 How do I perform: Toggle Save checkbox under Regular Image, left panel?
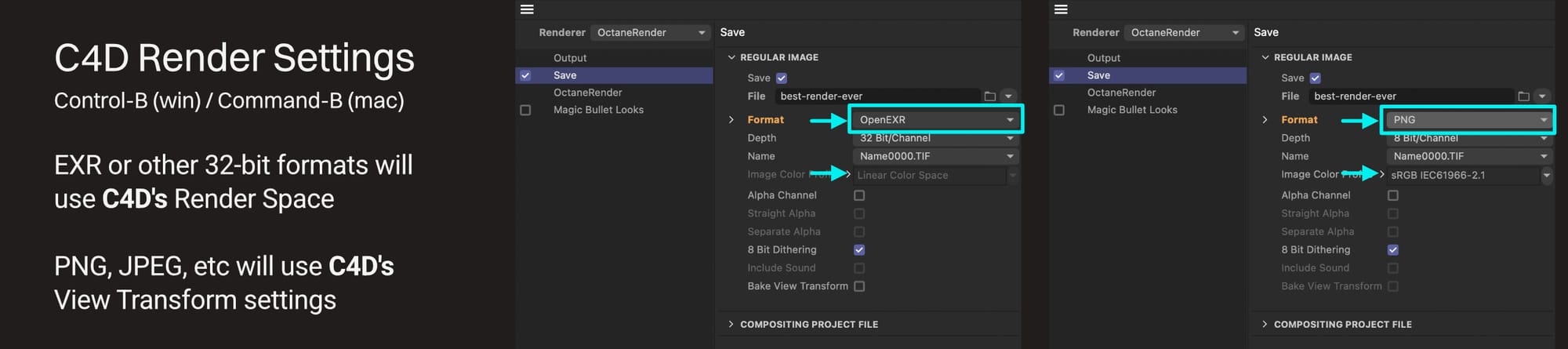782,78
